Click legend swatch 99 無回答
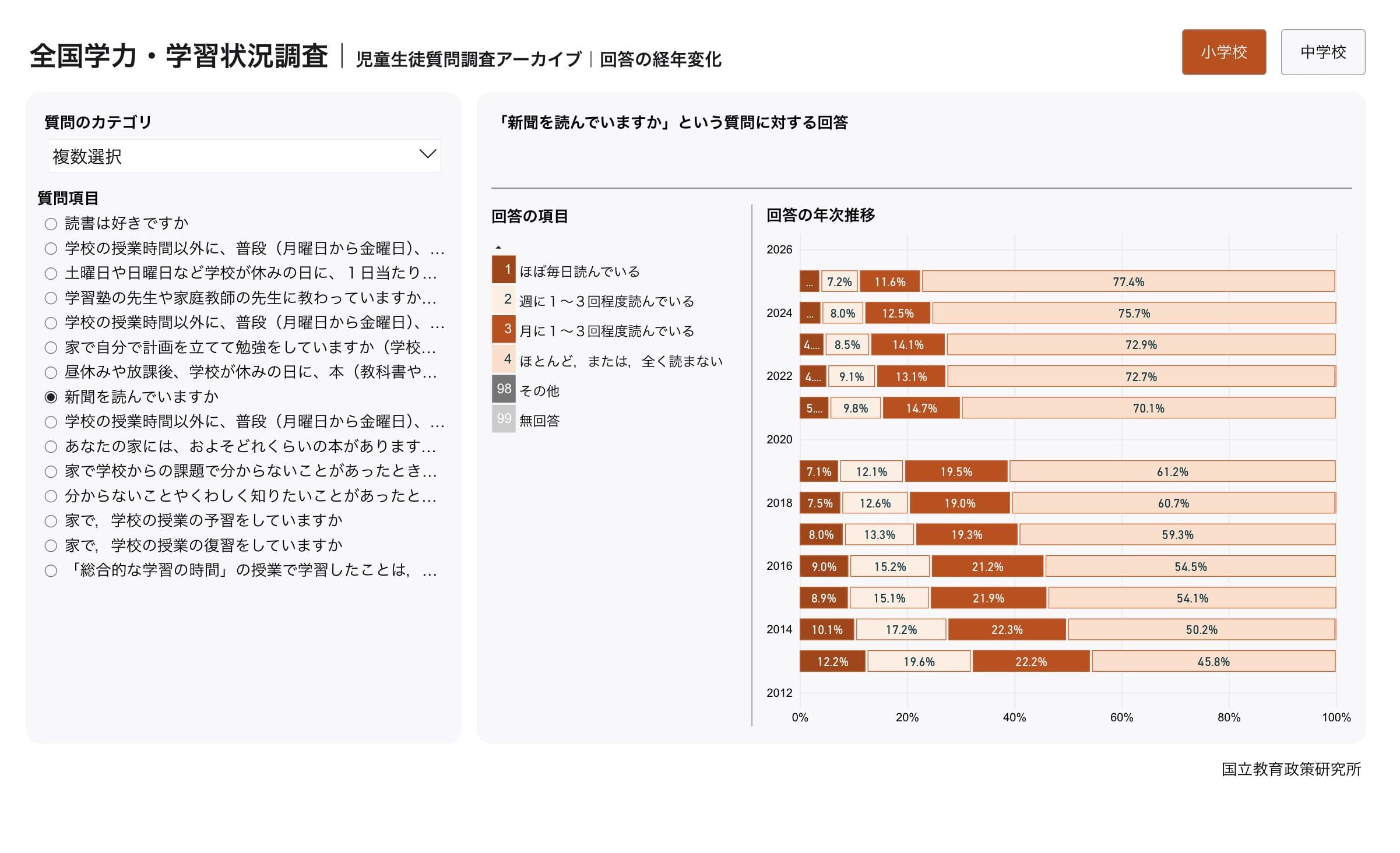Viewport: 1400px width, 853px height. pos(504,420)
